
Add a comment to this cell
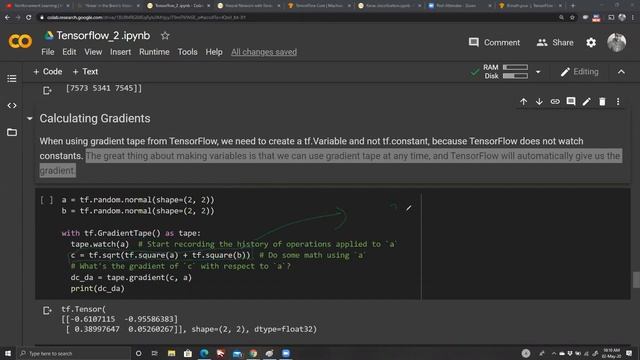tap(571, 102)
